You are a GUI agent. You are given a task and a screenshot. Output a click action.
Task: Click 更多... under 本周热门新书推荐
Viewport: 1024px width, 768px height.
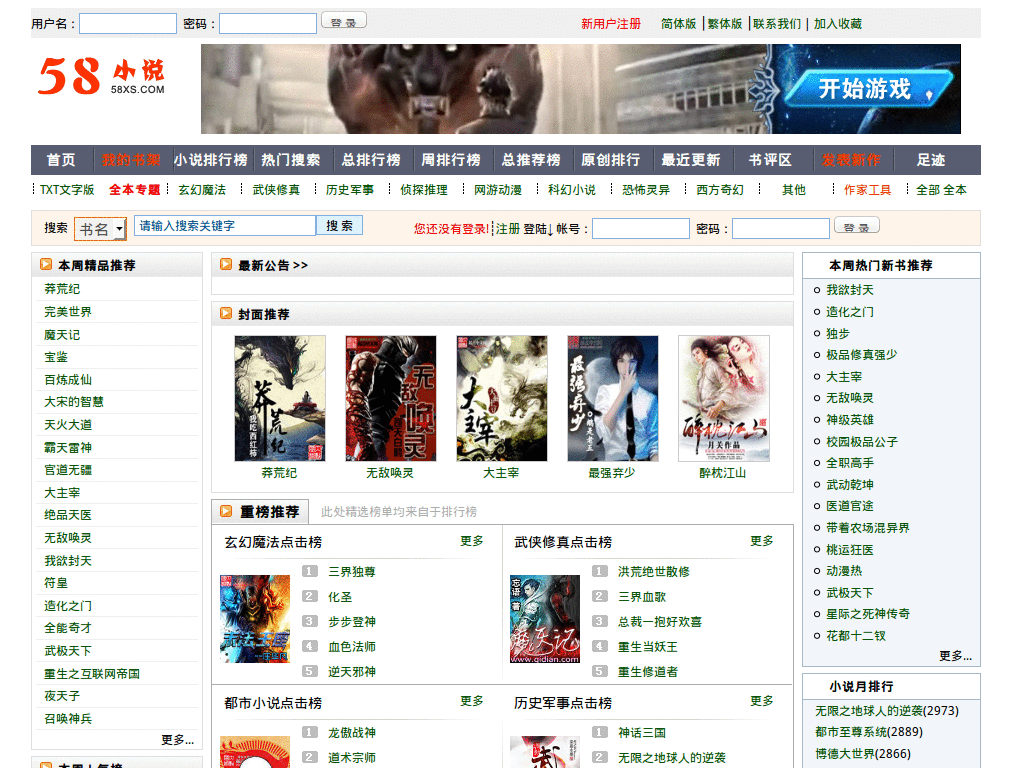coord(955,656)
